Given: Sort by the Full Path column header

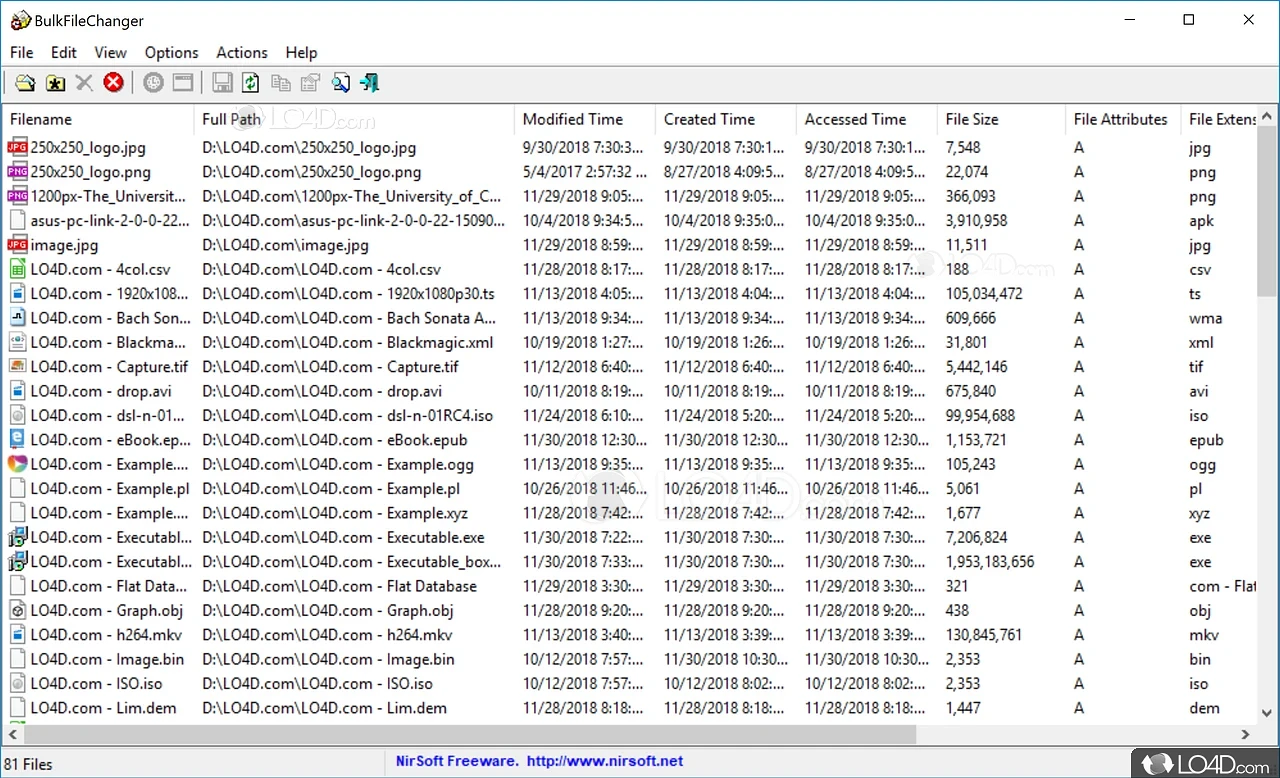Looking at the screenshot, I should 354,119.
